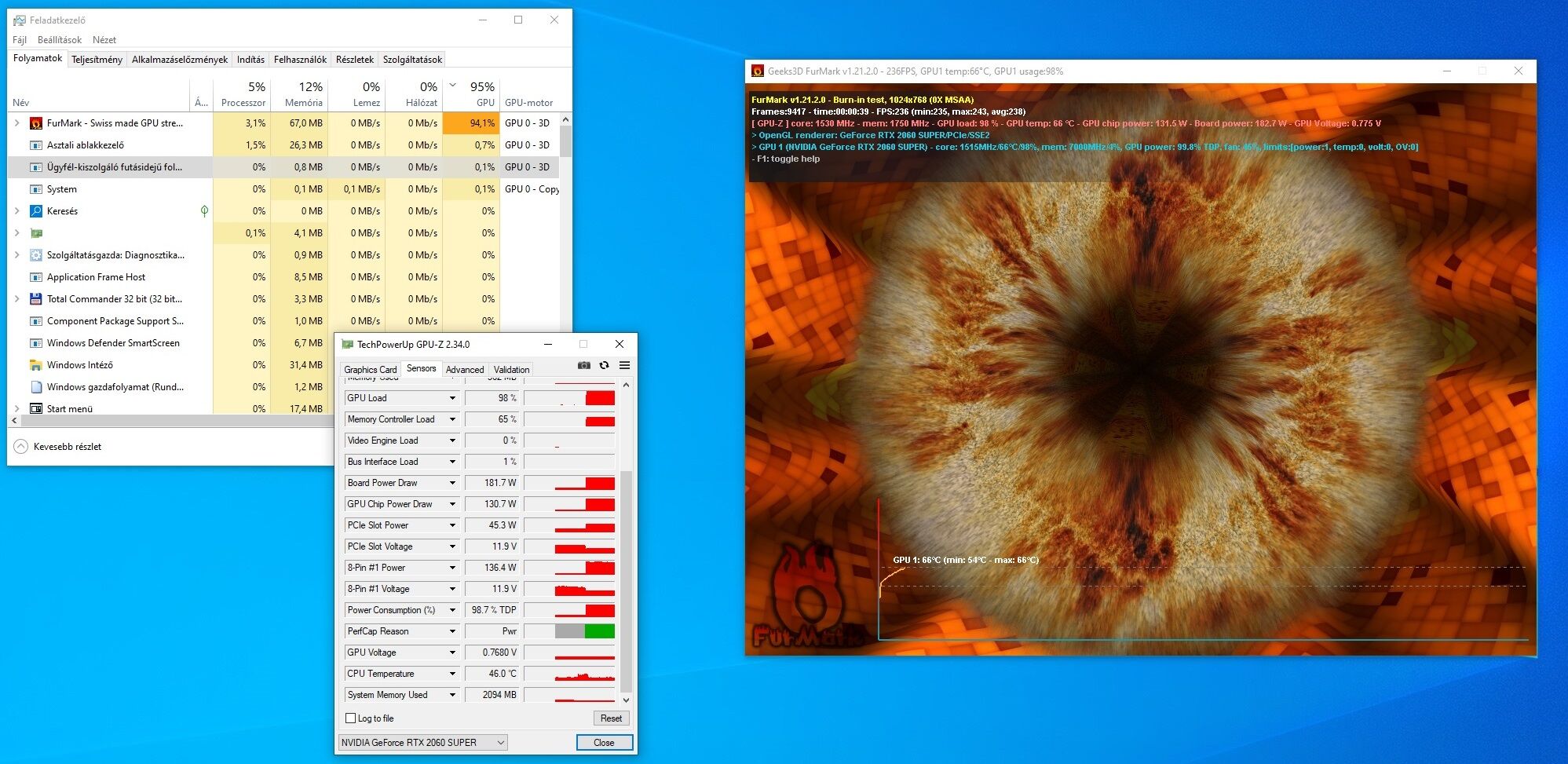Click the green leaf status icon beside Keresés
The width and height of the screenshot is (1568, 764).
(x=204, y=211)
